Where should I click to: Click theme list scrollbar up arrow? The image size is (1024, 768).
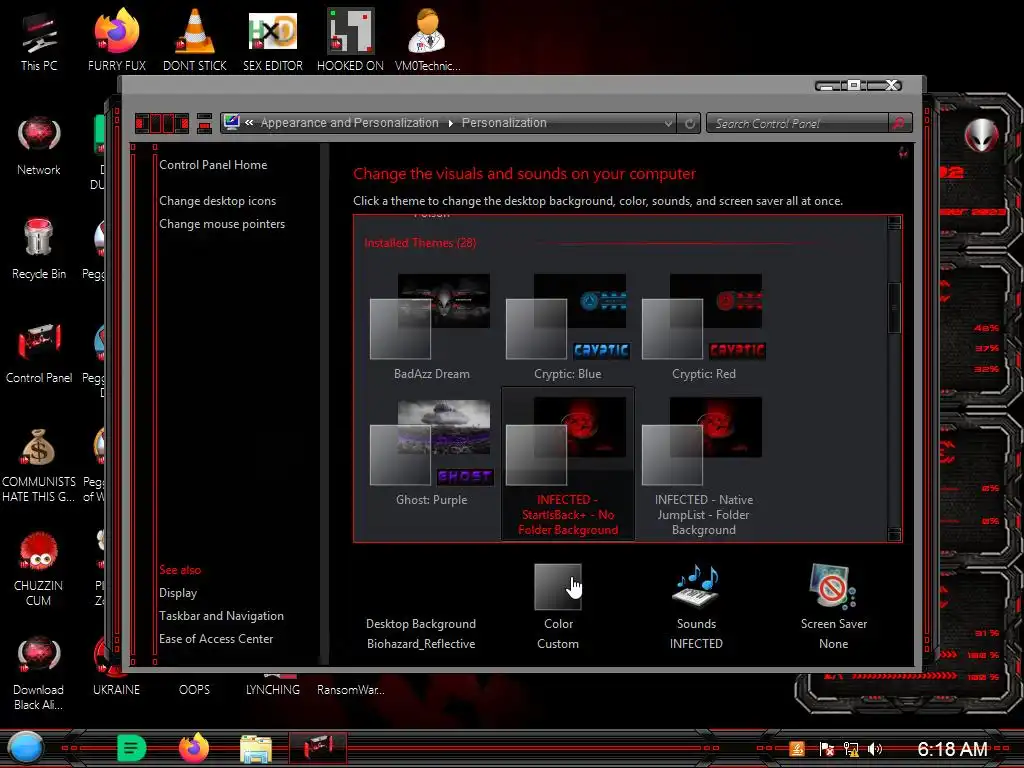895,223
